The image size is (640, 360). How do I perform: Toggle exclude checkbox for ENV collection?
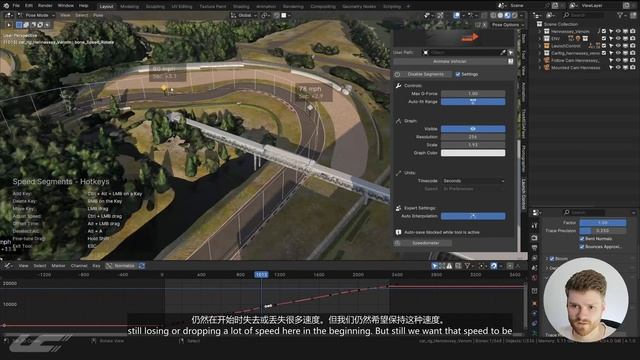604,39
